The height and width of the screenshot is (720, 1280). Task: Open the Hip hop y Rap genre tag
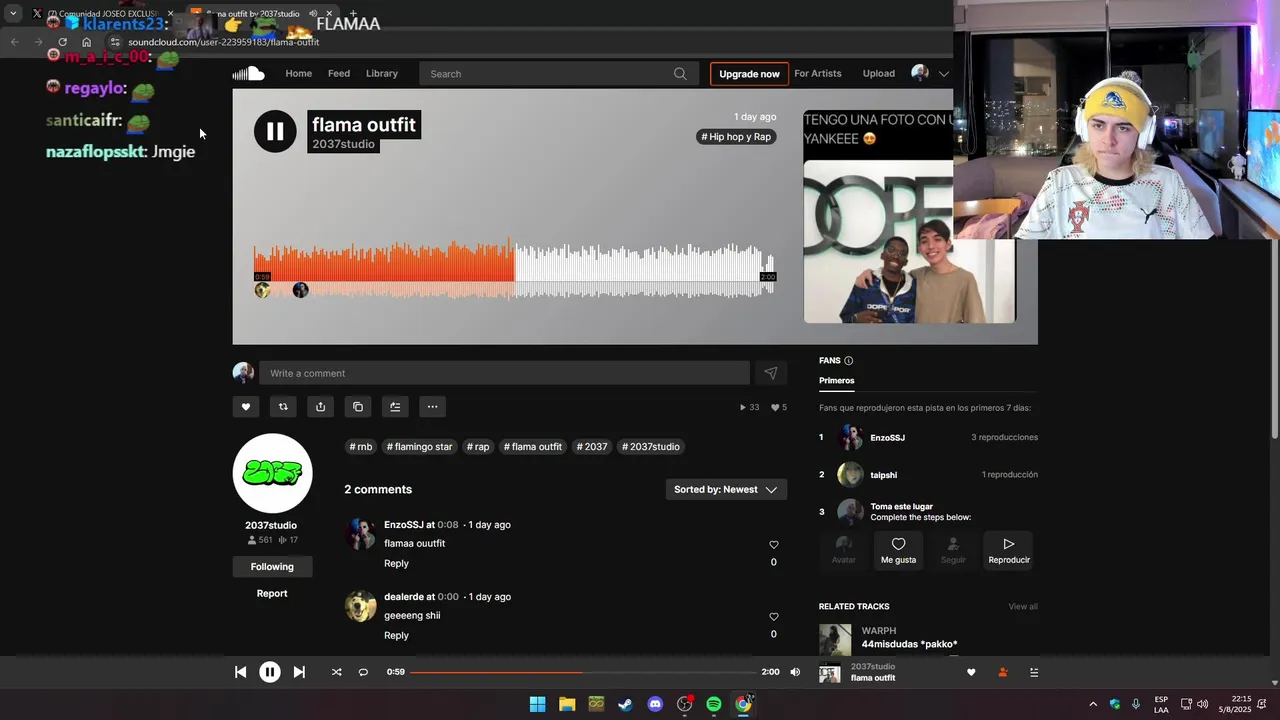tap(736, 137)
